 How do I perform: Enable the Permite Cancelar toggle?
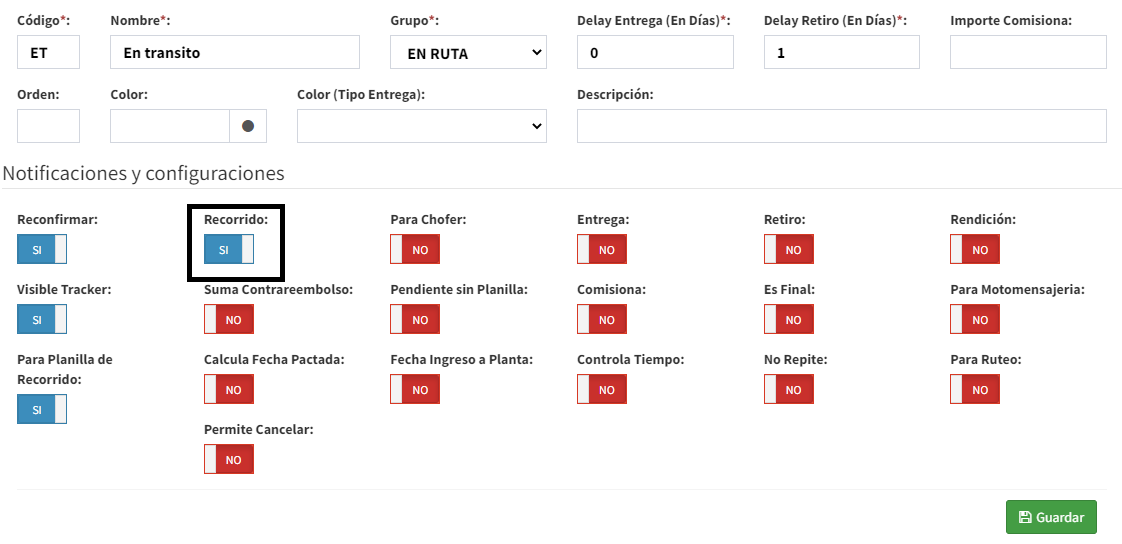229,459
